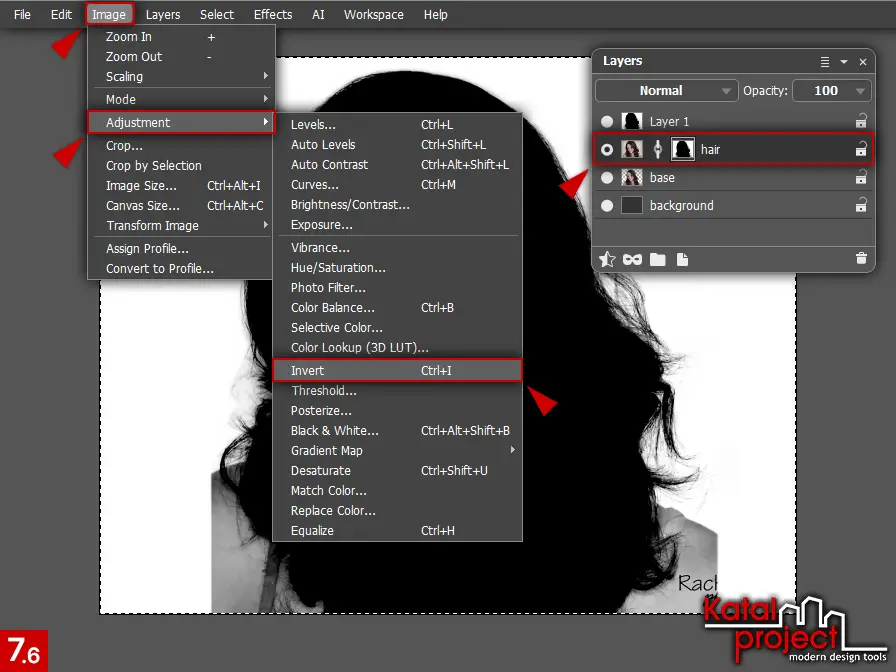Apply the Invert adjustment
Viewport: 896px width, 672px height.
tap(307, 370)
